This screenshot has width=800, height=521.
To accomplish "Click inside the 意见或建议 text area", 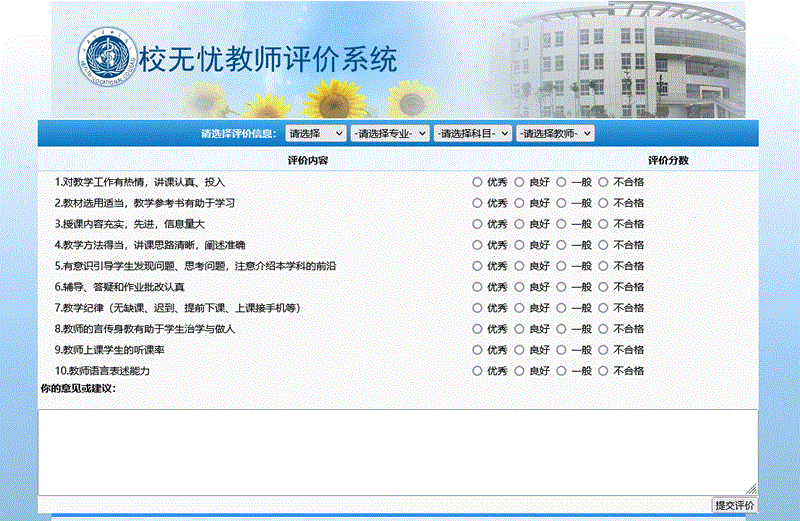I will pos(397,451).
